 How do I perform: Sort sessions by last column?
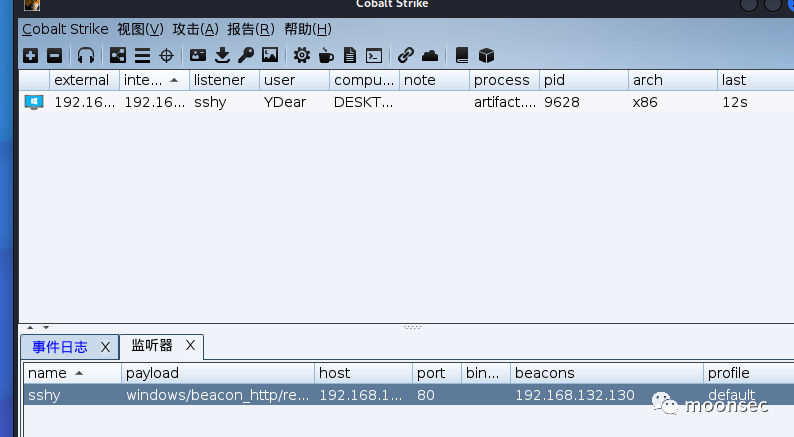(x=756, y=80)
